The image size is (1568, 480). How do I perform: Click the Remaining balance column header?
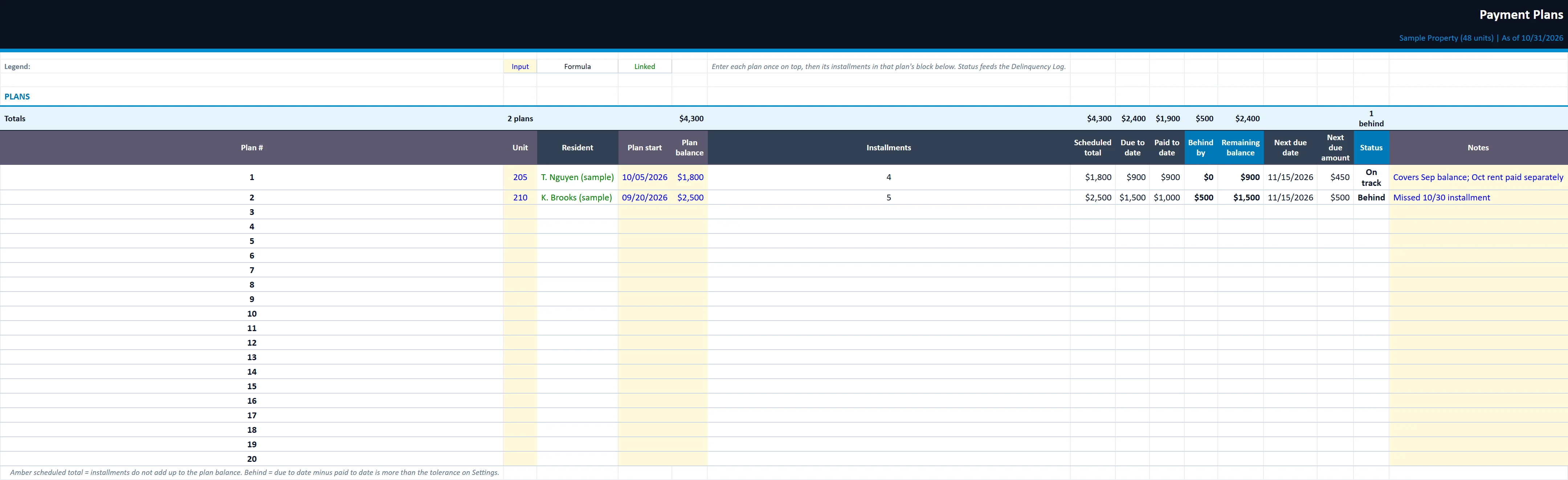1241,147
